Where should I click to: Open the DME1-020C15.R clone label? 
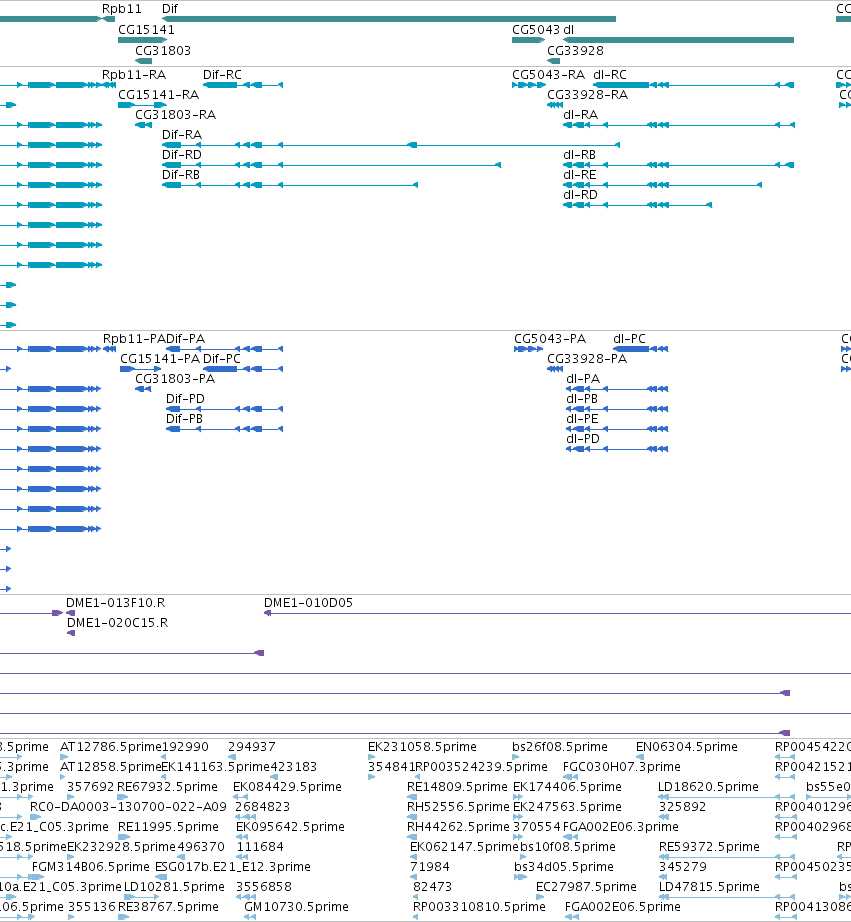[118, 623]
